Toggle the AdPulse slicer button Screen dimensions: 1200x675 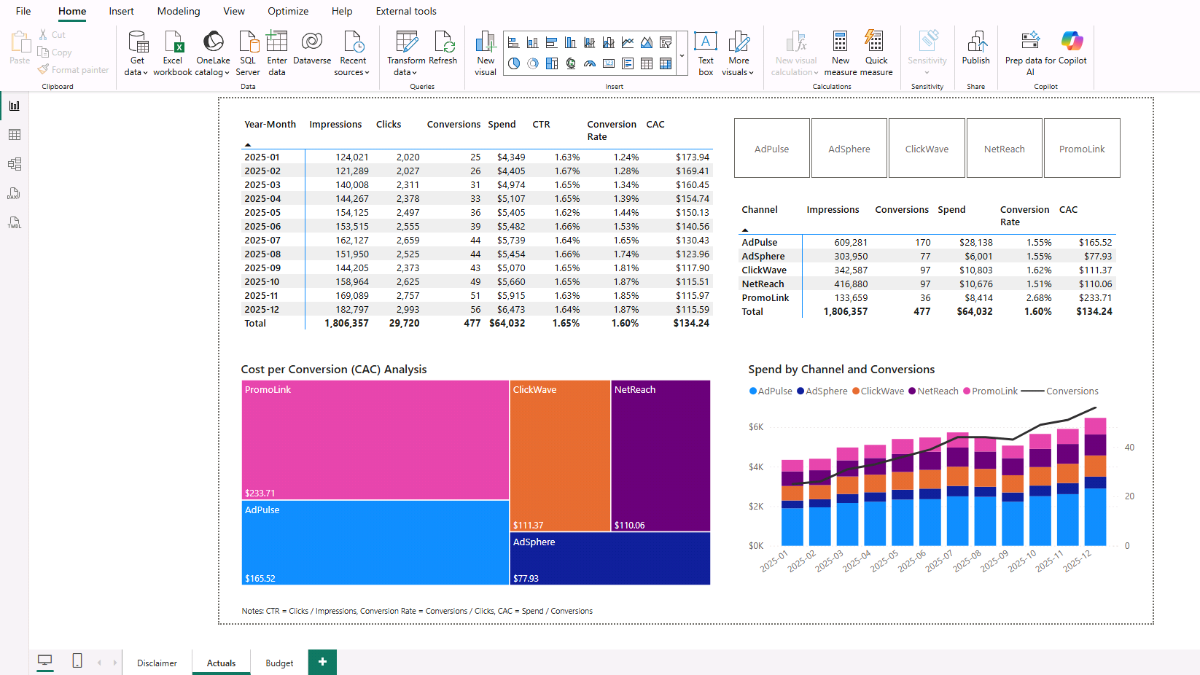click(x=771, y=149)
